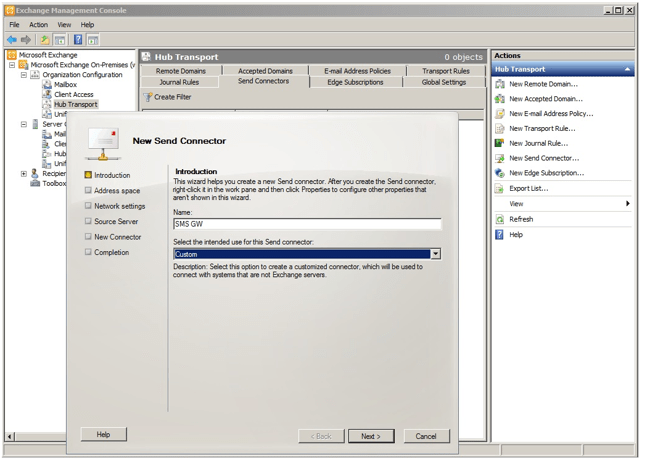Image resolution: width=650 pixels, height=463 pixels.
Task: Select Client Access tree item
Action: [74, 95]
